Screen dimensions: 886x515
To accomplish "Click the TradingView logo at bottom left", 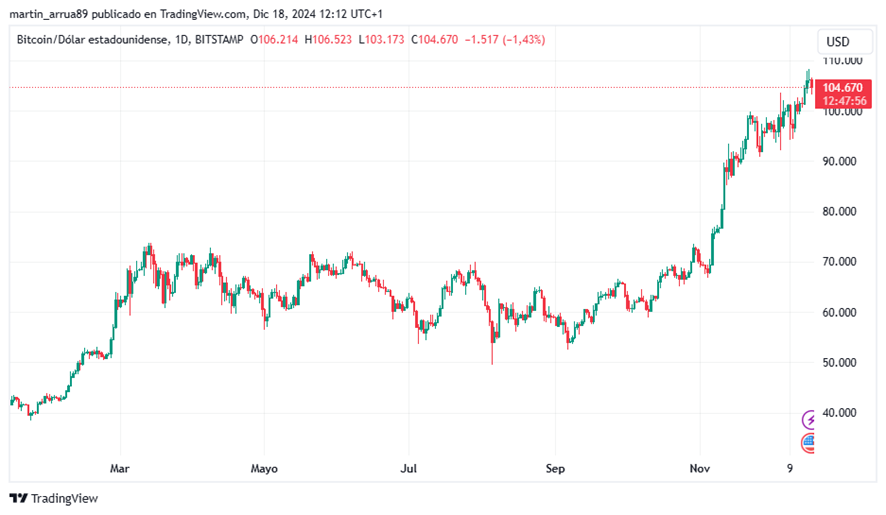I will 54,498.
